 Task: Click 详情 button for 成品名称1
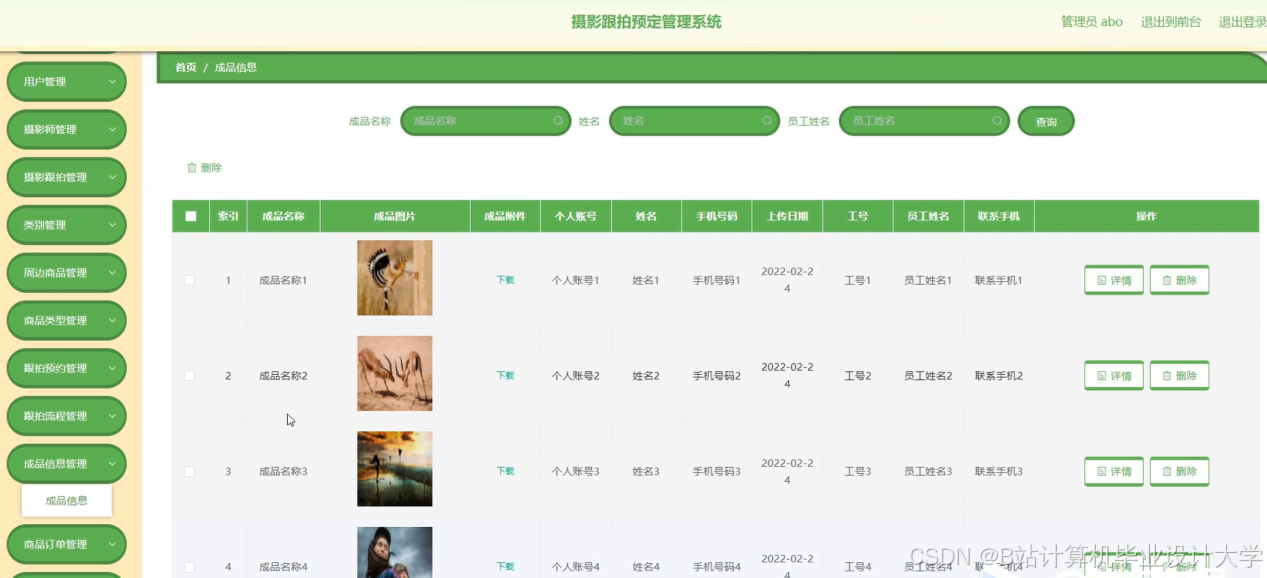pos(1114,281)
